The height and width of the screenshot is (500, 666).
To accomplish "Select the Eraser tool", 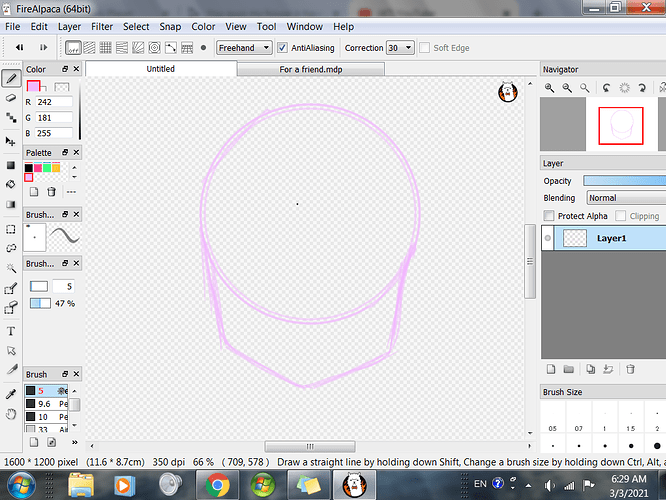I will click(x=11, y=98).
